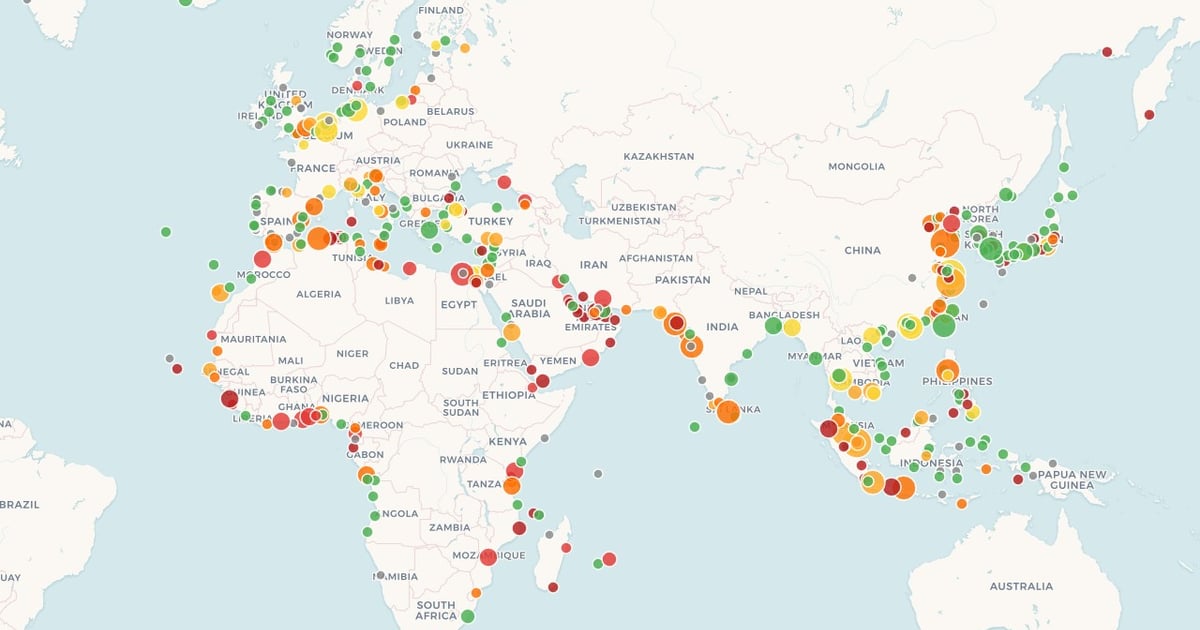Select the Algeria country label
Image resolution: width=1200 pixels, height=630 pixels.
[x=319, y=294]
